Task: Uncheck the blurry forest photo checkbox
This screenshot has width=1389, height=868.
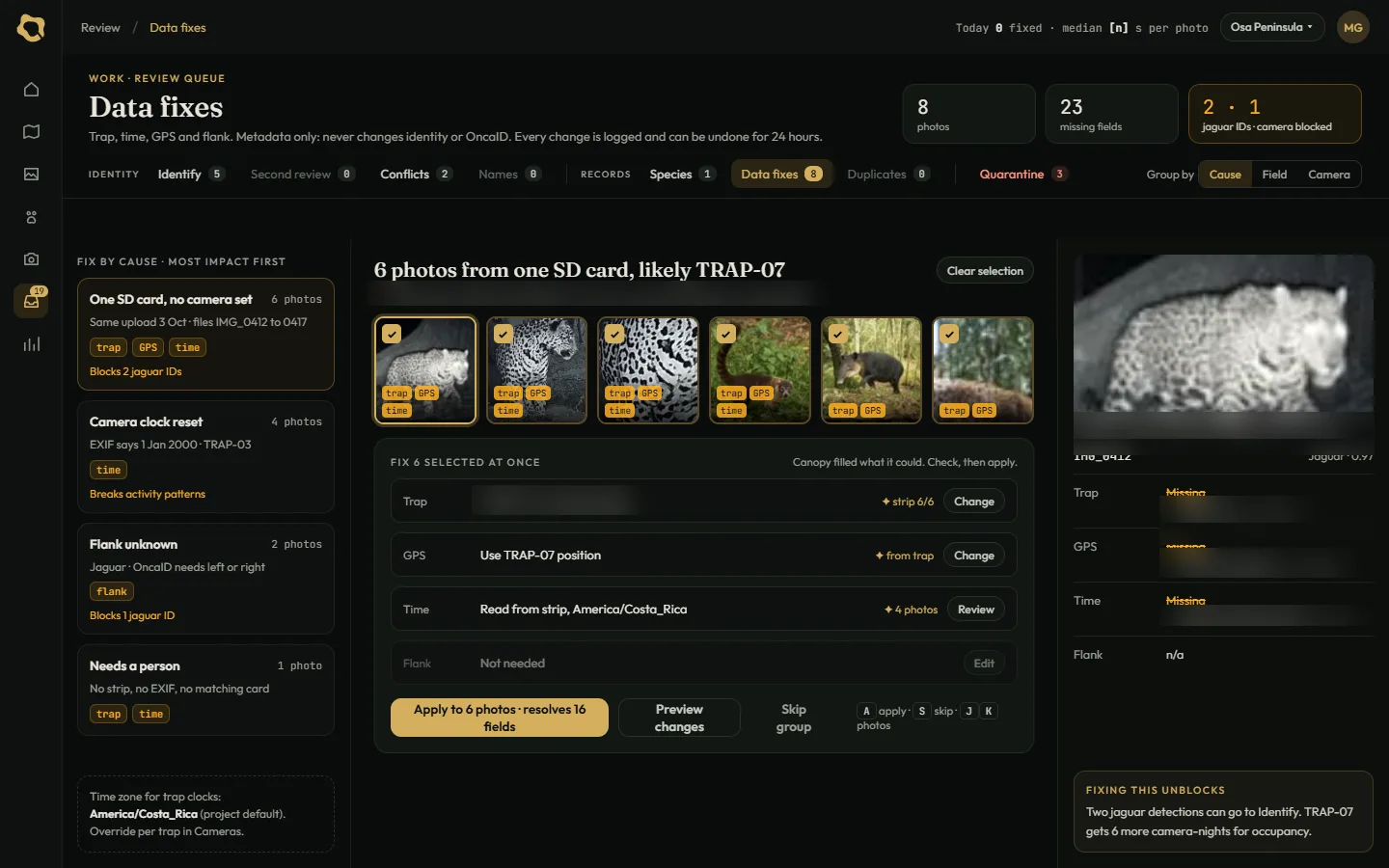Action: point(950,334)
